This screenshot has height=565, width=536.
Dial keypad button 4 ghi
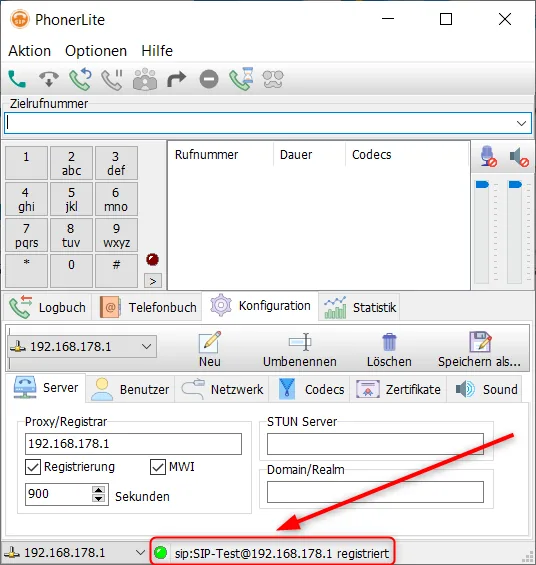tap(26, 199)
